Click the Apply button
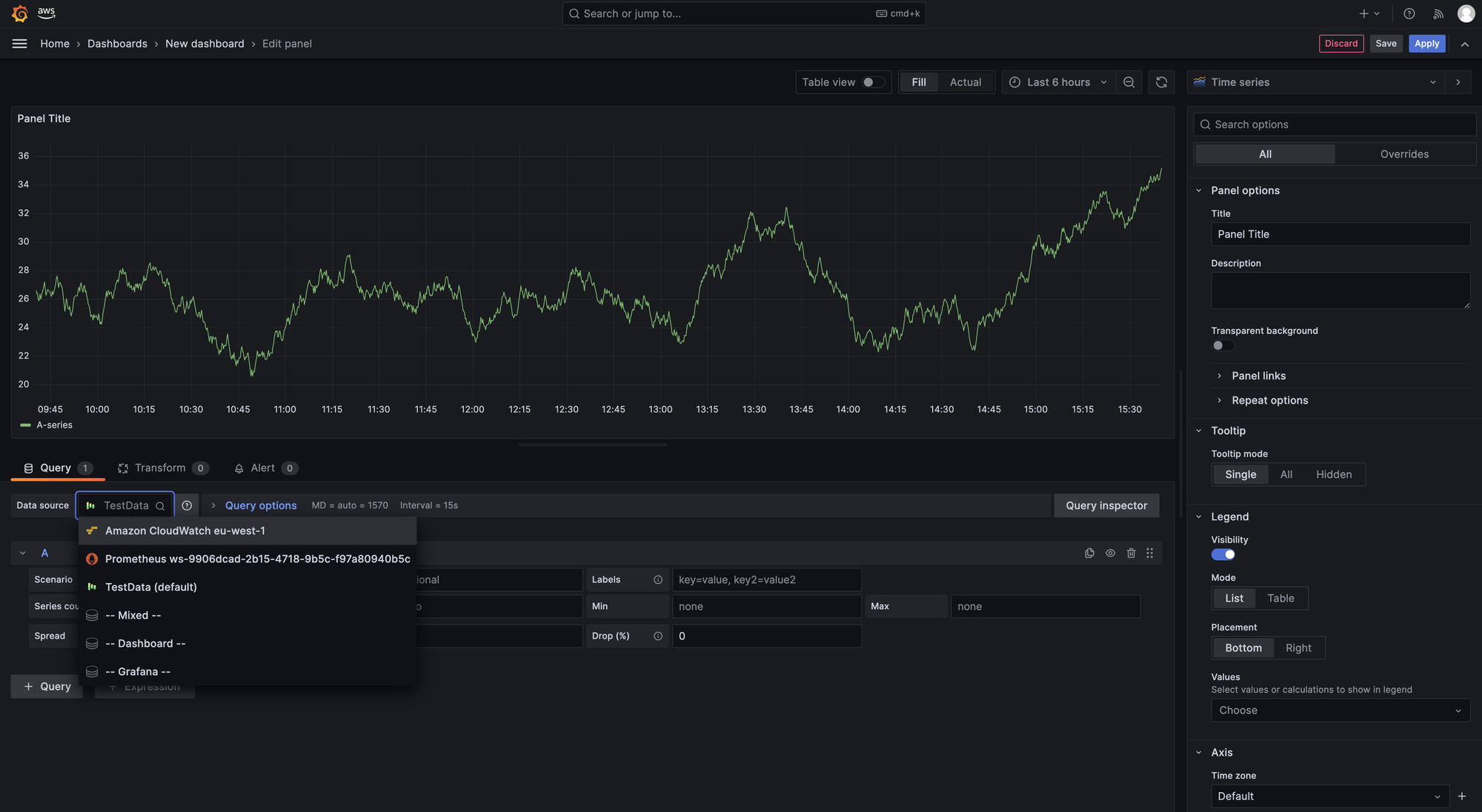 1426,44
